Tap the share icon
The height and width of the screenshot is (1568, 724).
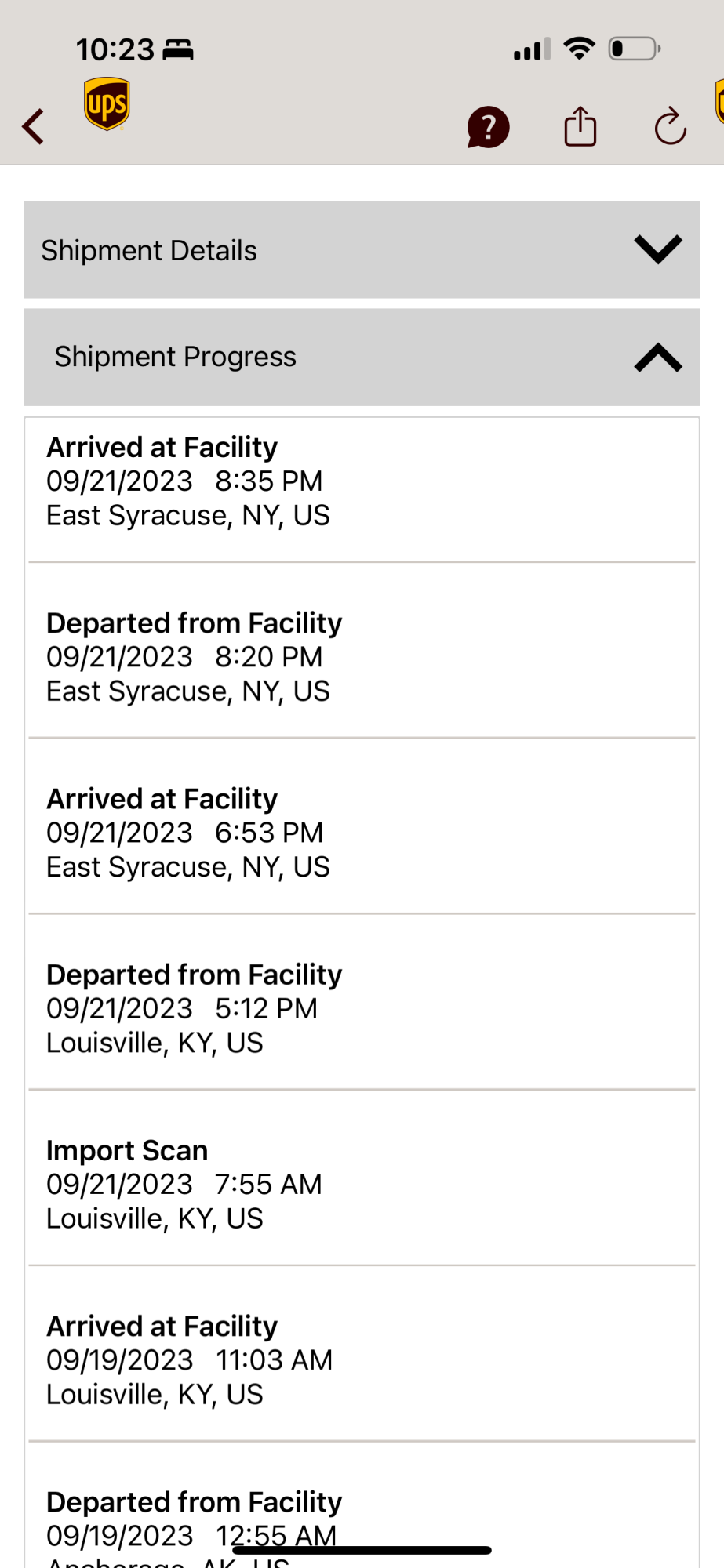click(580, 126)
